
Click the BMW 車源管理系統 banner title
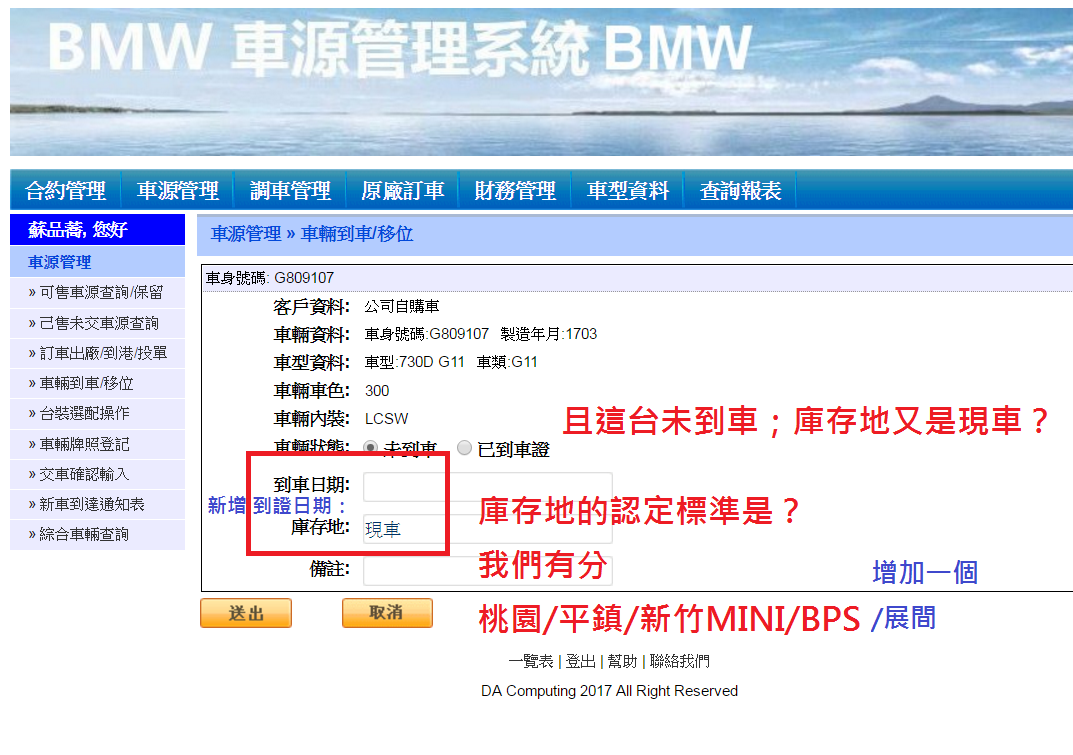(x=400, y=48)
